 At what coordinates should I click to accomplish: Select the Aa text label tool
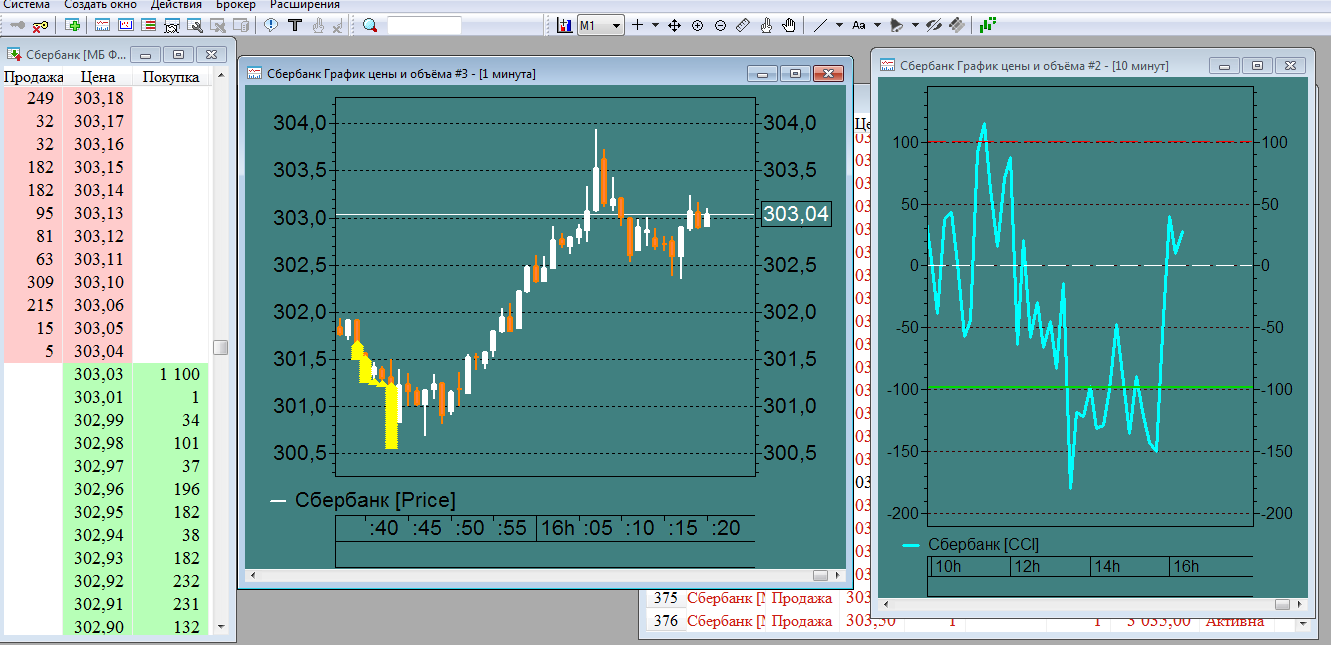(858, 25)
